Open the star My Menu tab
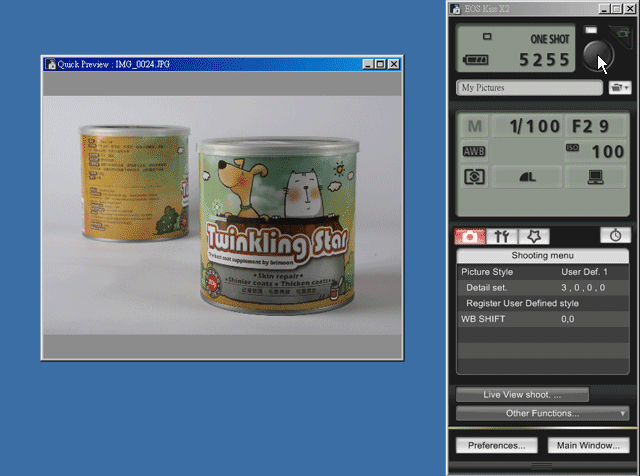Viewport: 640px width, 476px height. click(x=534, y=236)
